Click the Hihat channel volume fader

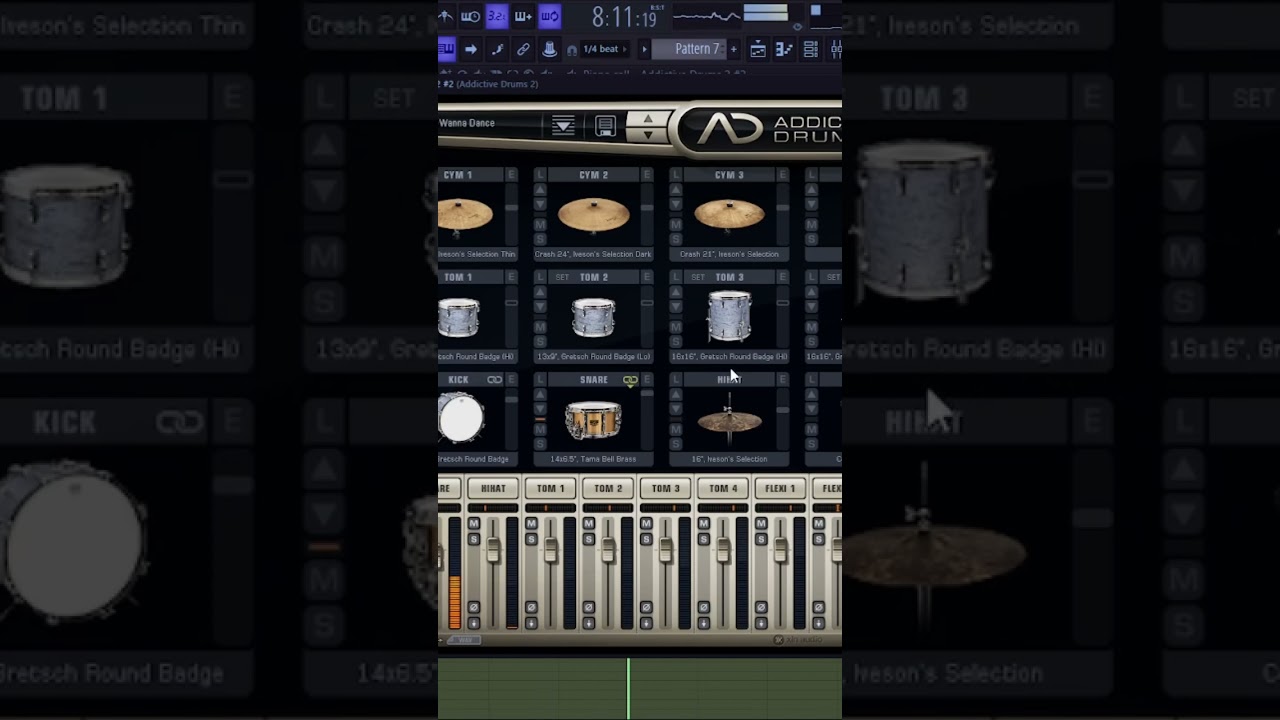tap(492, 550)
